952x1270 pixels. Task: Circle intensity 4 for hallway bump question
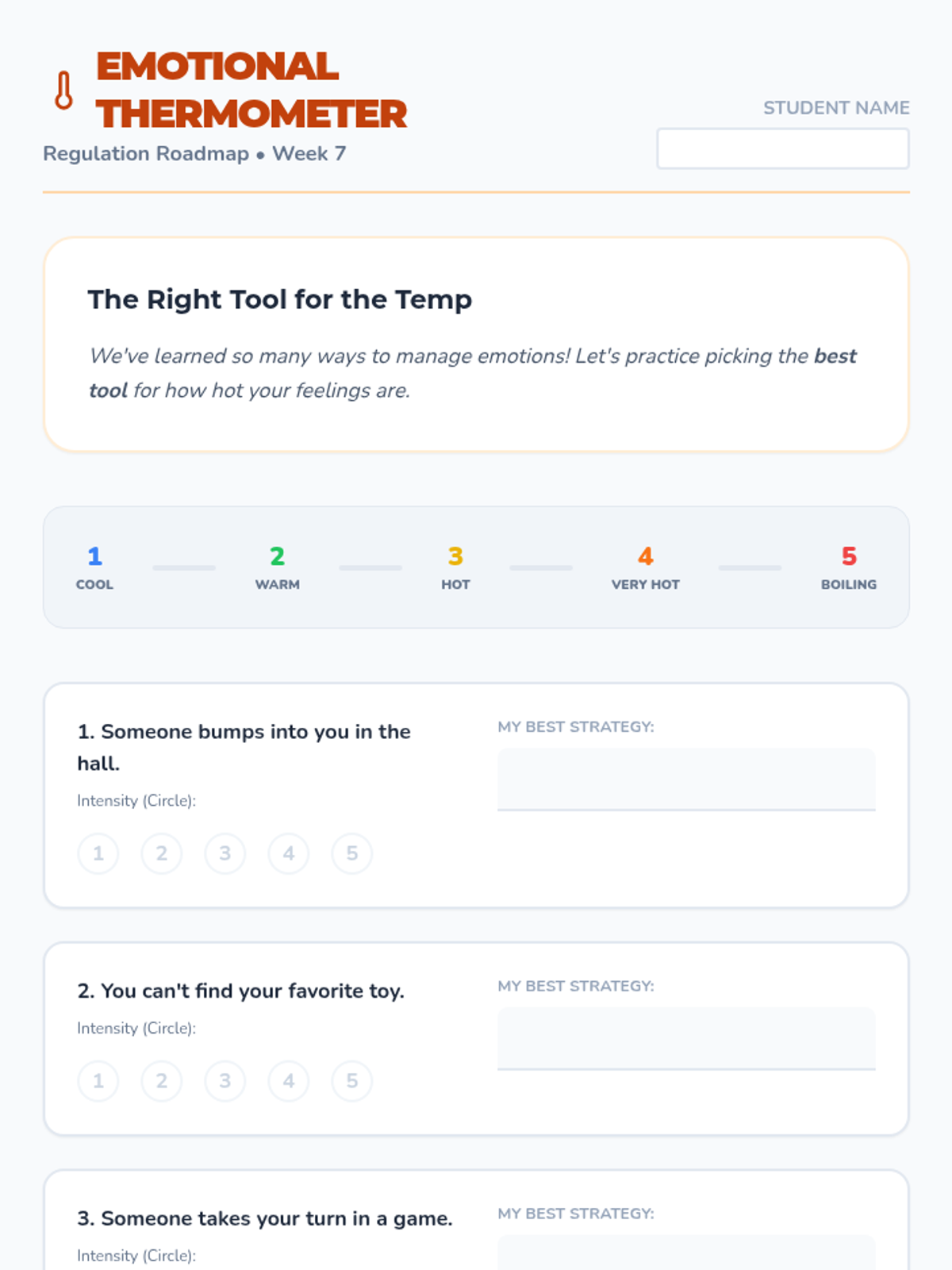pyautogui.click(x=289, y=853)
